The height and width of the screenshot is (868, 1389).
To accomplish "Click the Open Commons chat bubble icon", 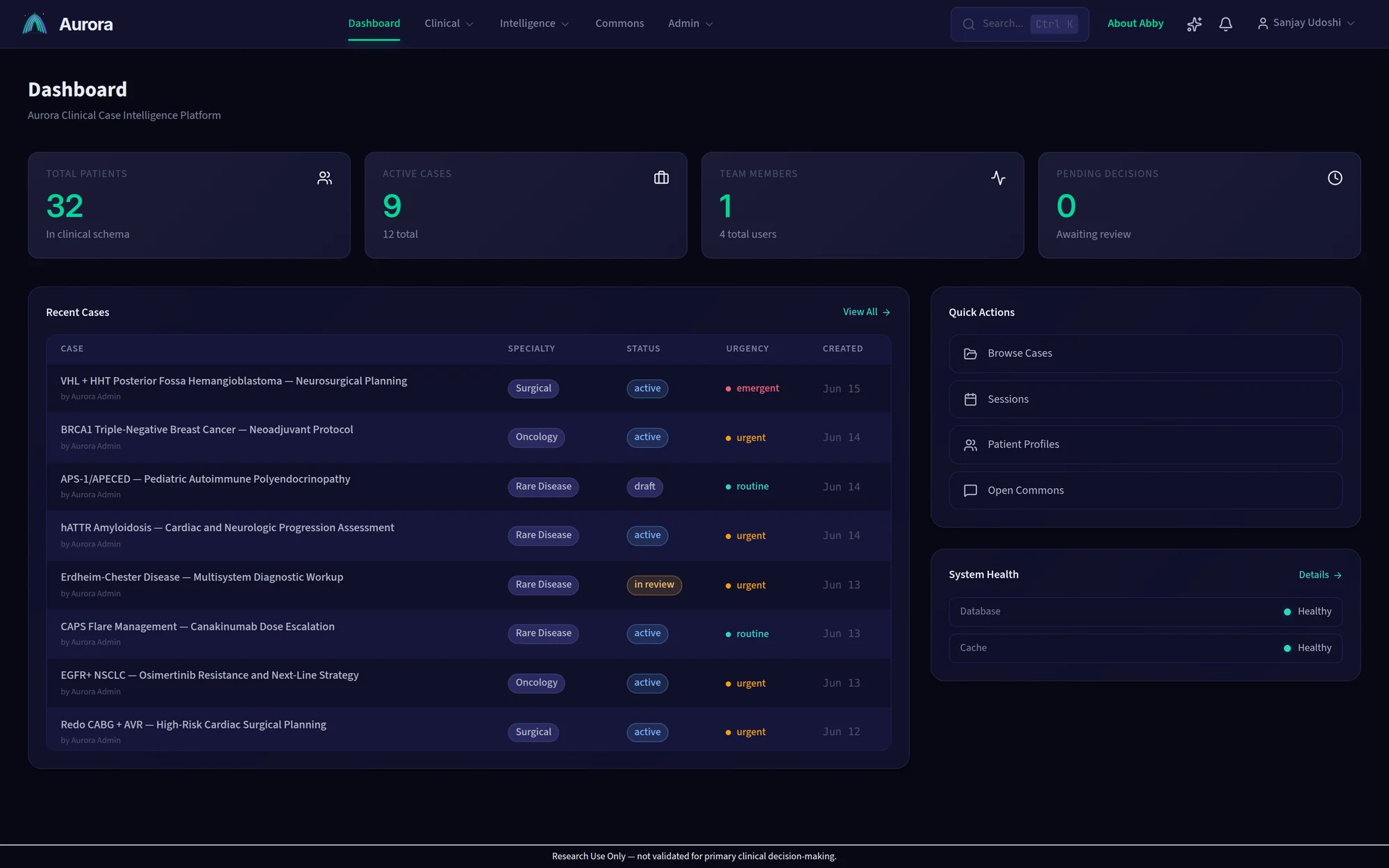I will click(970, 491).
